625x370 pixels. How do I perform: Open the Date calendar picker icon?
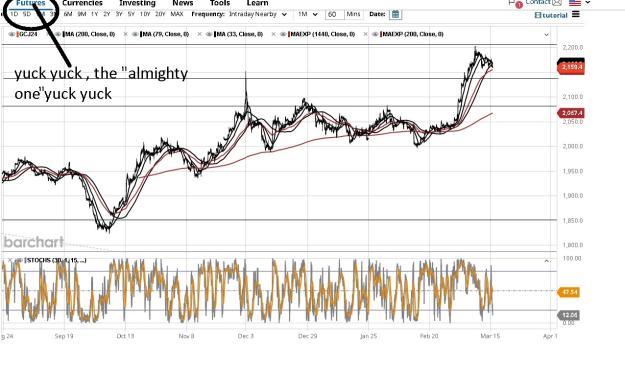pos(395,14)
